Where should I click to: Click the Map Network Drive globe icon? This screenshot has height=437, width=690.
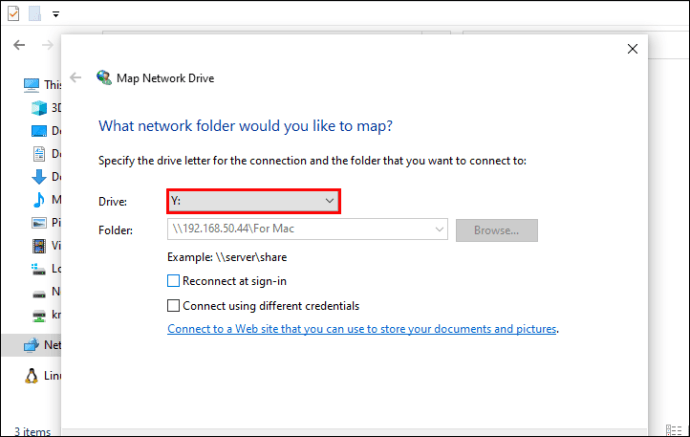point(104,77)
